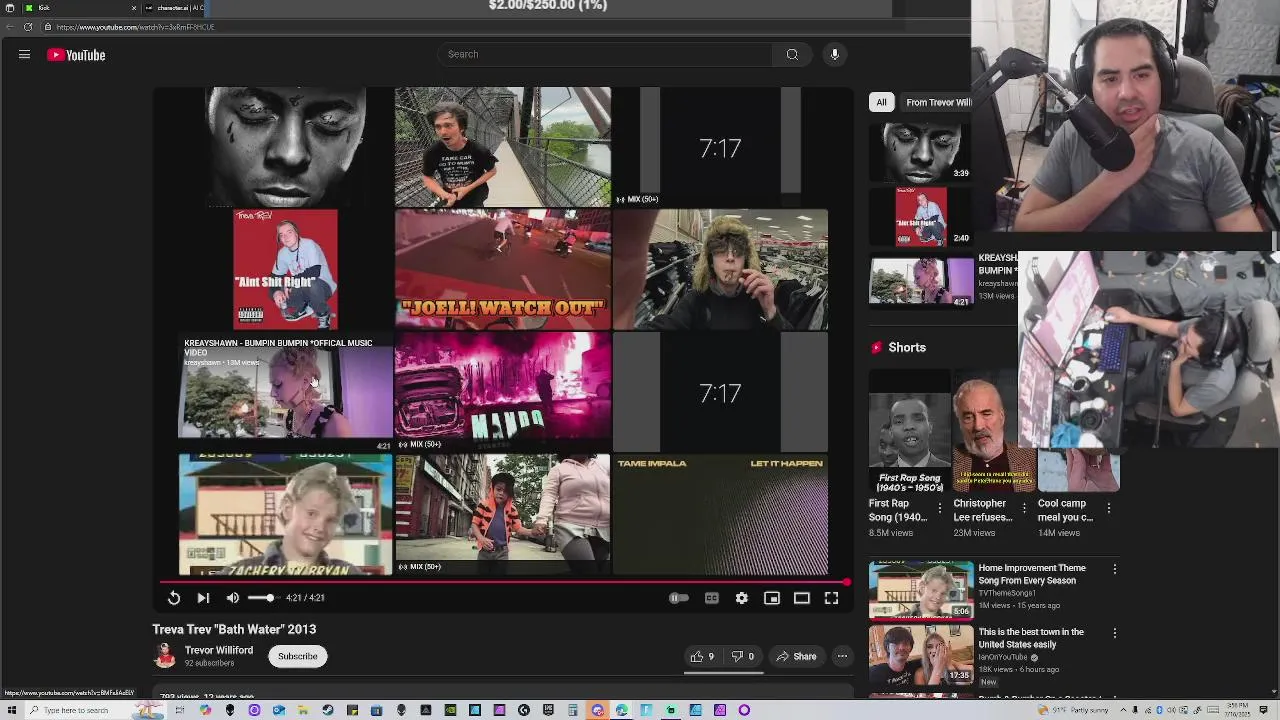This screenshot has height=720, width=1280.
Task: Reload the page in browser
Action: 28,27
